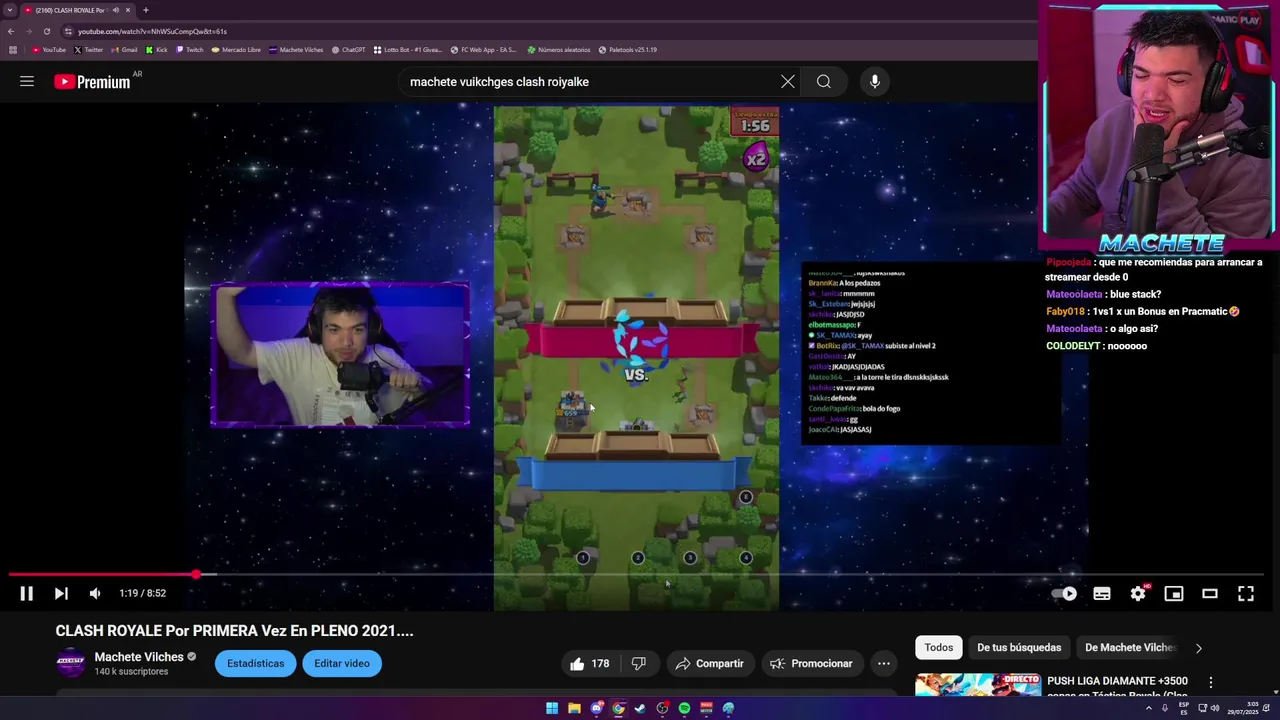The height and width of the screenshot is (720, 1280).
Task: Open the Twitch bookmark
Action: pyautogui.click(x=190, y=50)
